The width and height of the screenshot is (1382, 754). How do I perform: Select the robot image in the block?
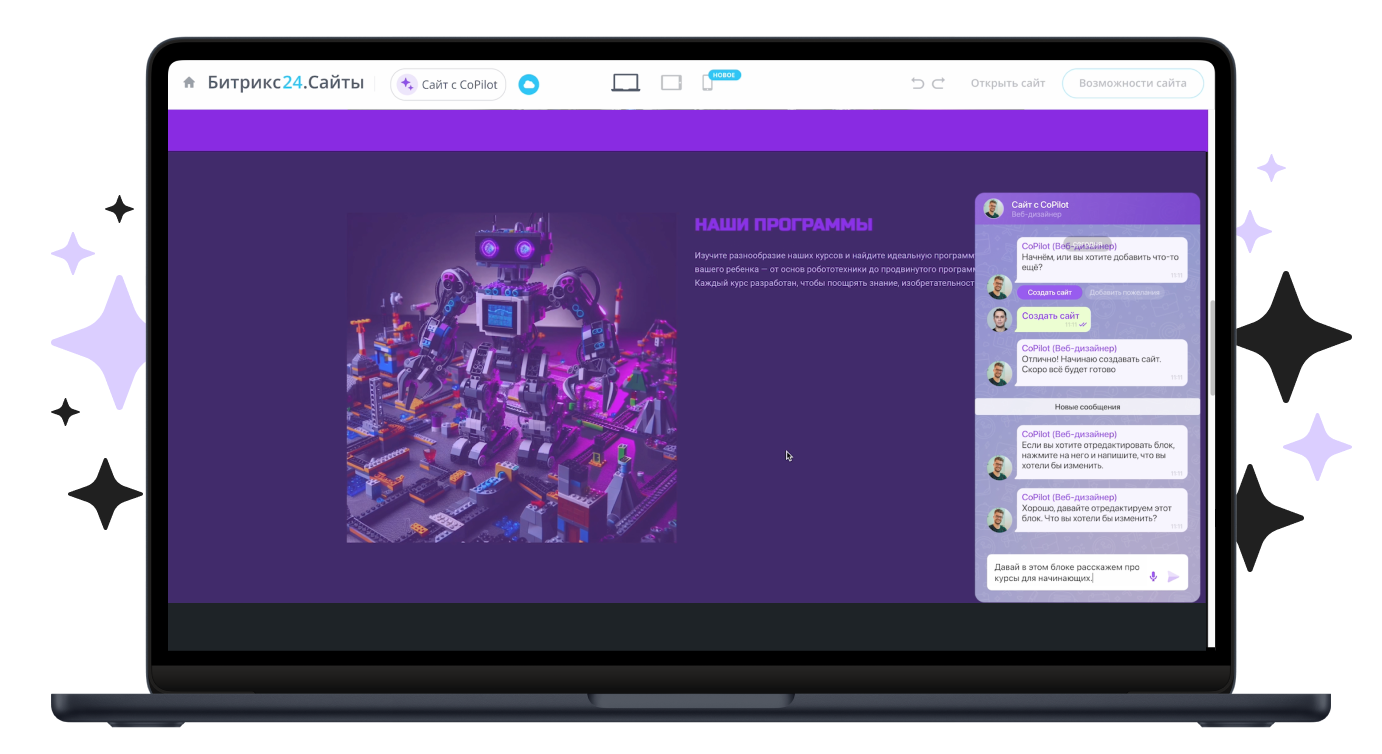tap(511, 377)
